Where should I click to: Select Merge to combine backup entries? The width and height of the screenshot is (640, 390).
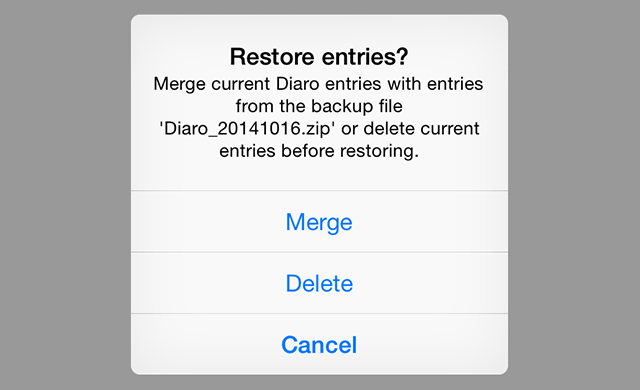pos(319,222)
